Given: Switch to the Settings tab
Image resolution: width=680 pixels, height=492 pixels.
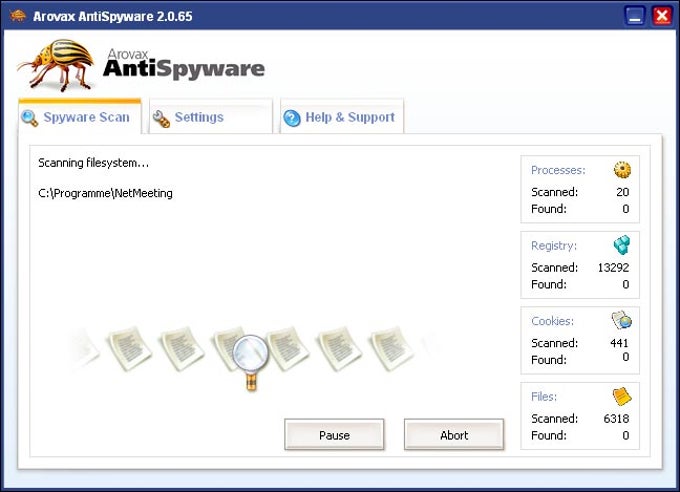Looking at the screenshot, I should [x=211, y=117].
